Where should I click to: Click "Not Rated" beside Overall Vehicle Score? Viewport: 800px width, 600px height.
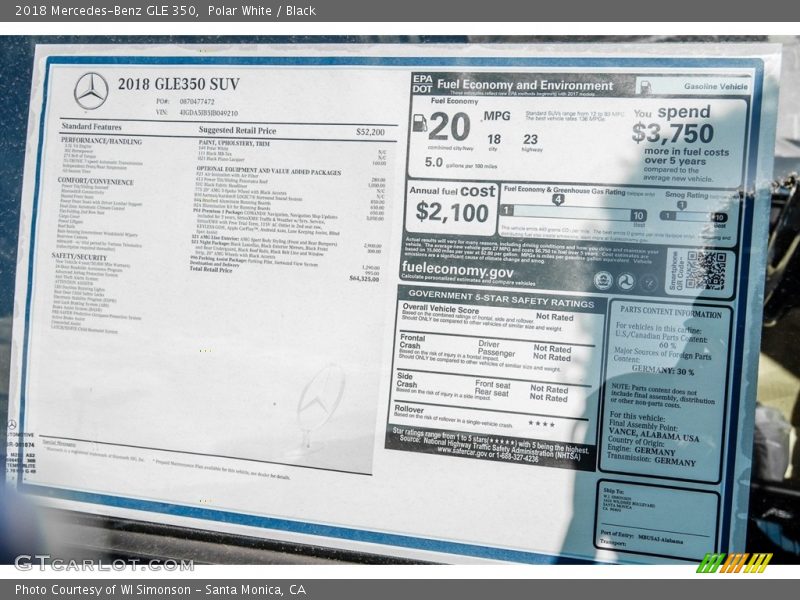555,317
